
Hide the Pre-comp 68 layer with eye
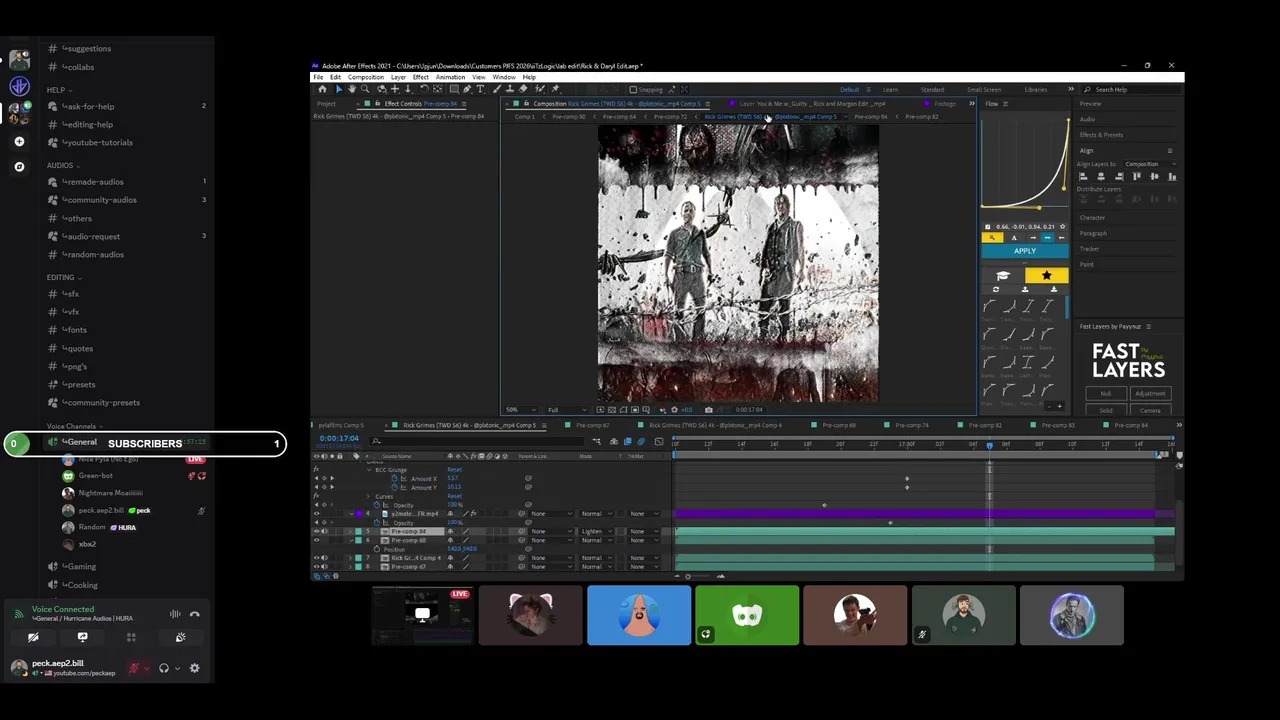click(x=316, y=540)
